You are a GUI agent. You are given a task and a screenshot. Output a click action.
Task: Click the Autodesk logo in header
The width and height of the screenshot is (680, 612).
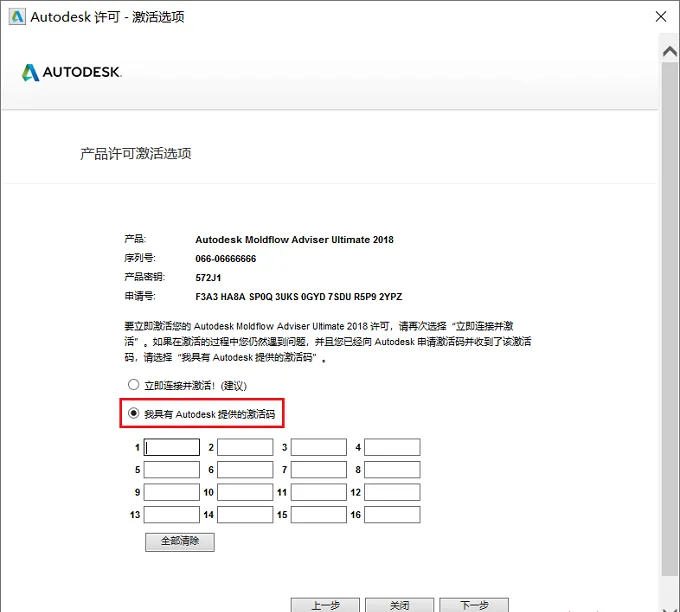pyautogui.click(x=72, y=72)
